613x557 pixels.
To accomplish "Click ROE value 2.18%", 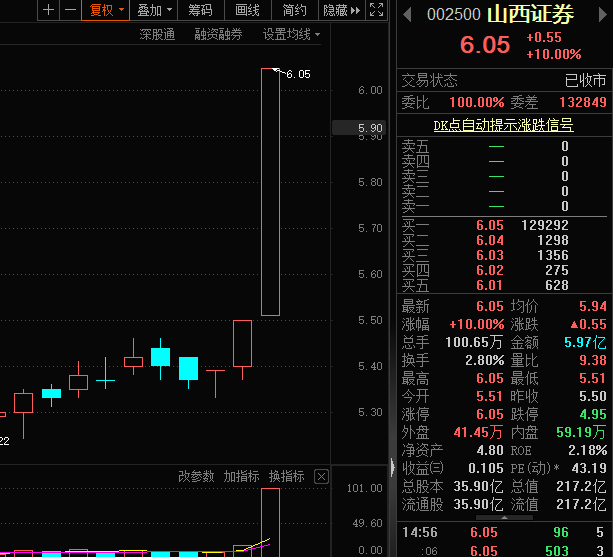I will pos(588,450).
